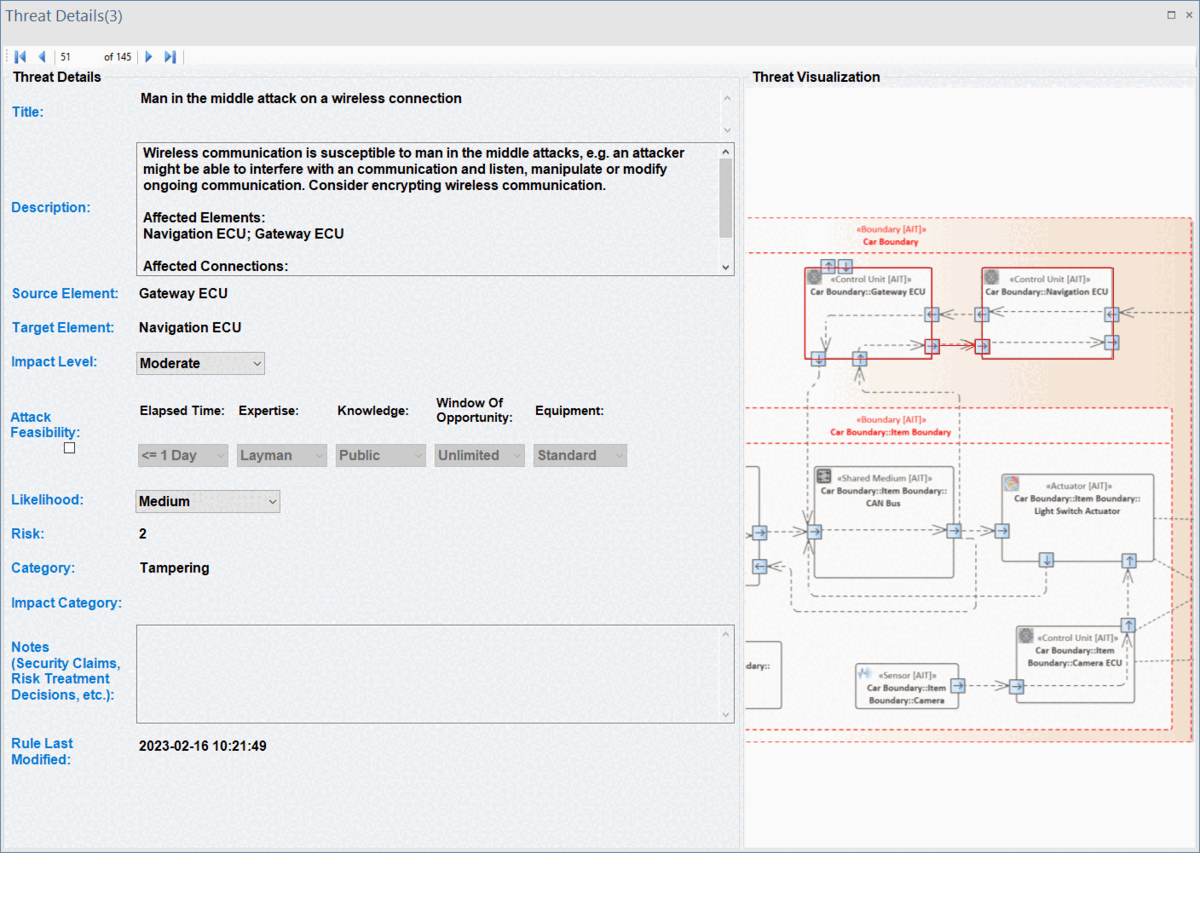1200x923 pixels.
Task: Open the Expertise dropdown set to Layman
Action: point(282,455)
